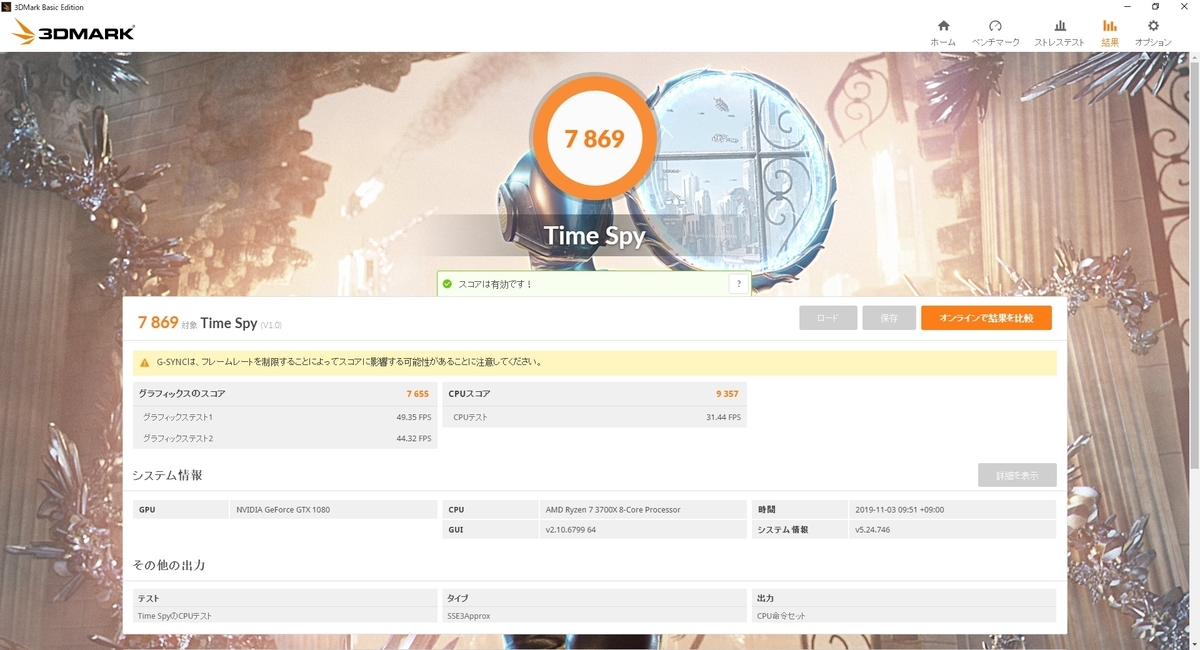Click the スコアは有効です validity message
The image size is (1200, 650).
[x=495, y=285]
